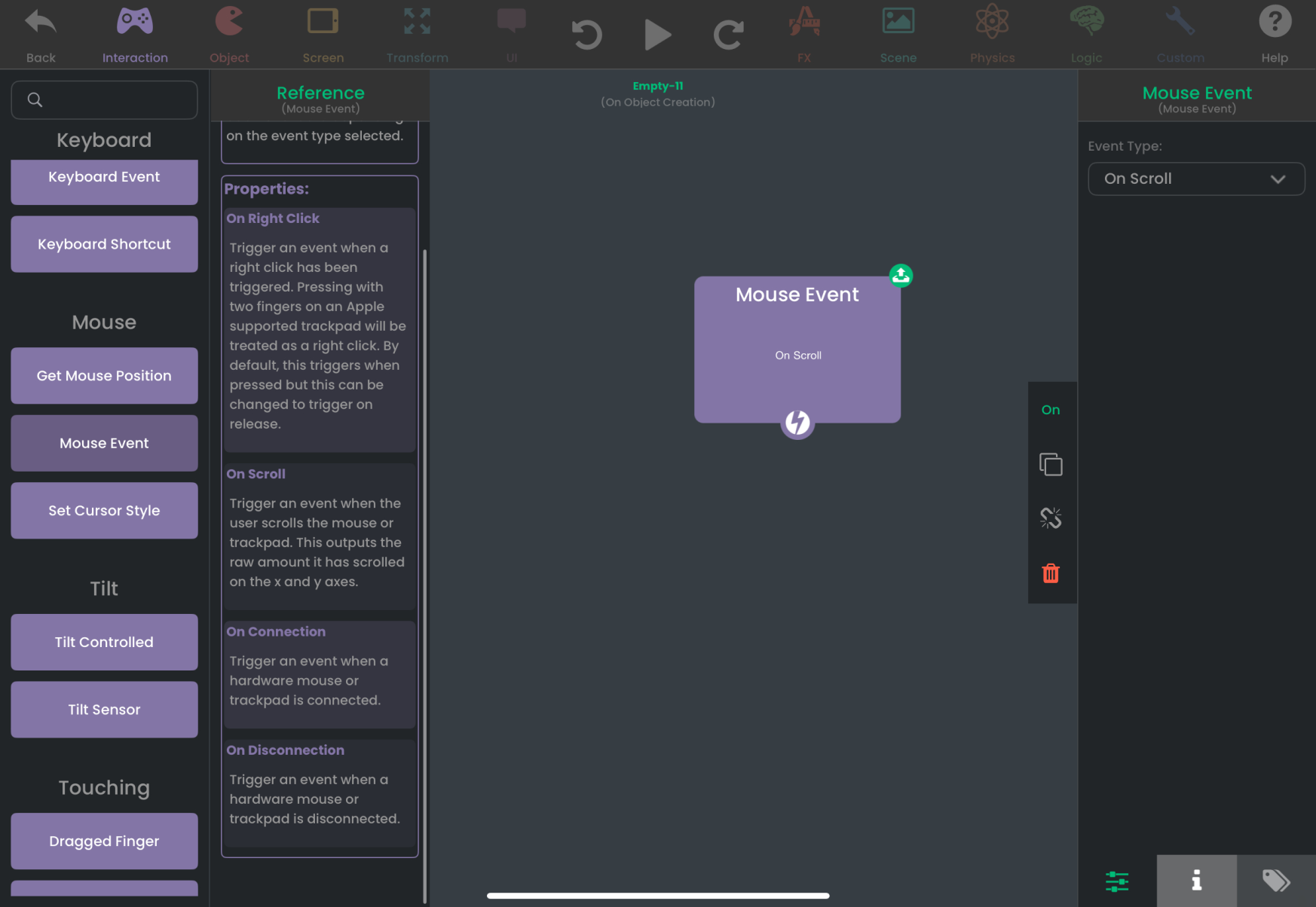Viewport: 1316px width, 907px height.
Task: Click the Undo arrow icon
Action: point(586,35)
